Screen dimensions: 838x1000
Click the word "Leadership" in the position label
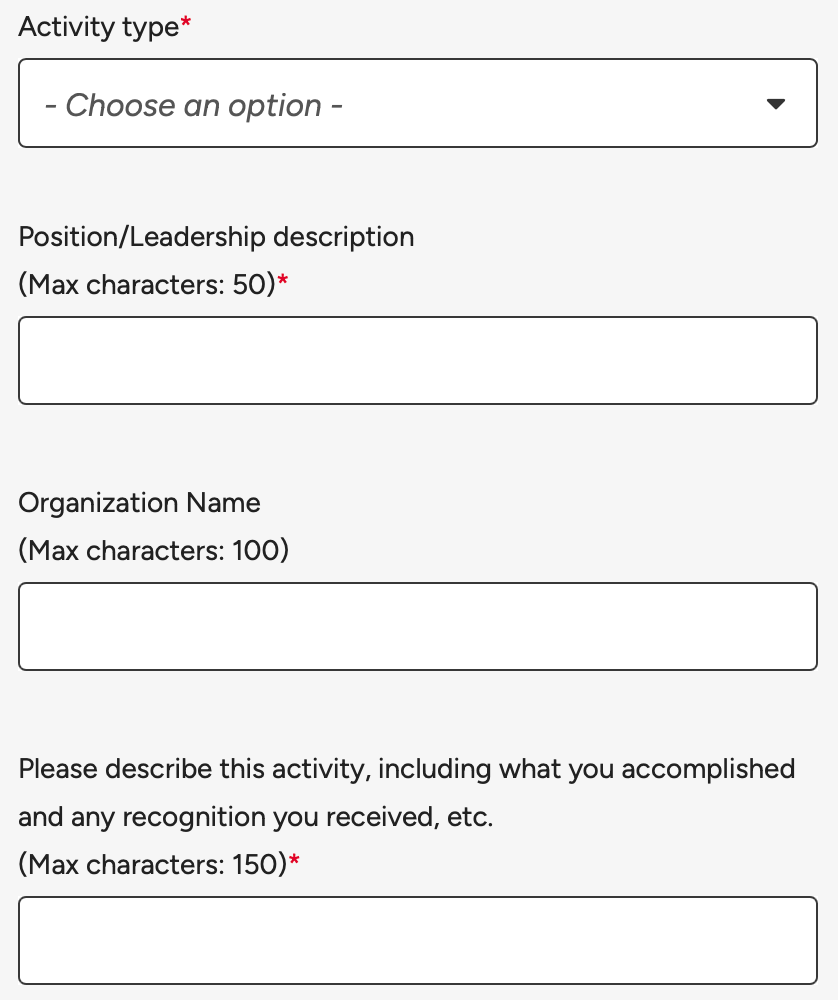coord(197,237)
